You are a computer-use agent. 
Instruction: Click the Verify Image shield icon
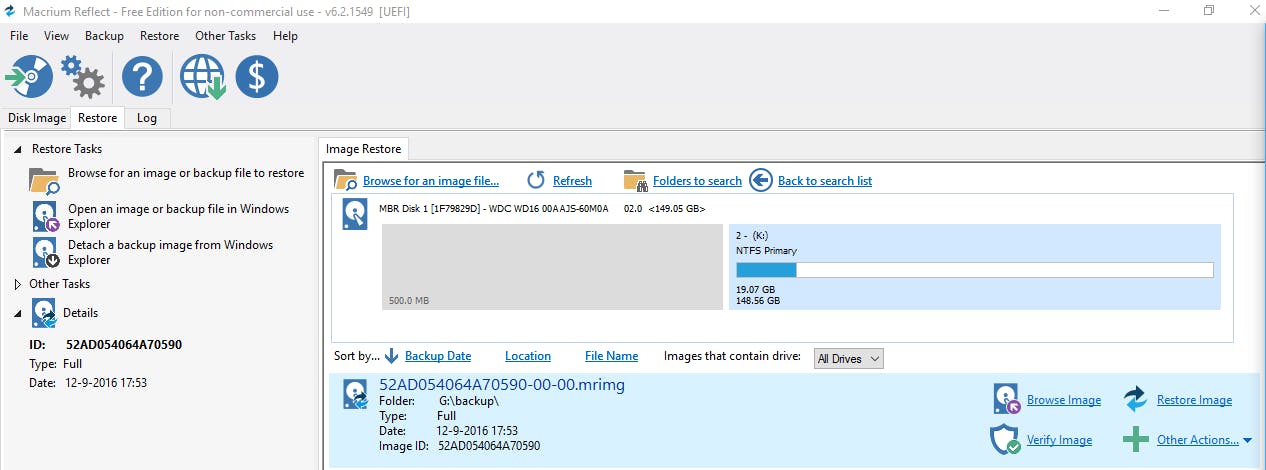(1005, 439)
